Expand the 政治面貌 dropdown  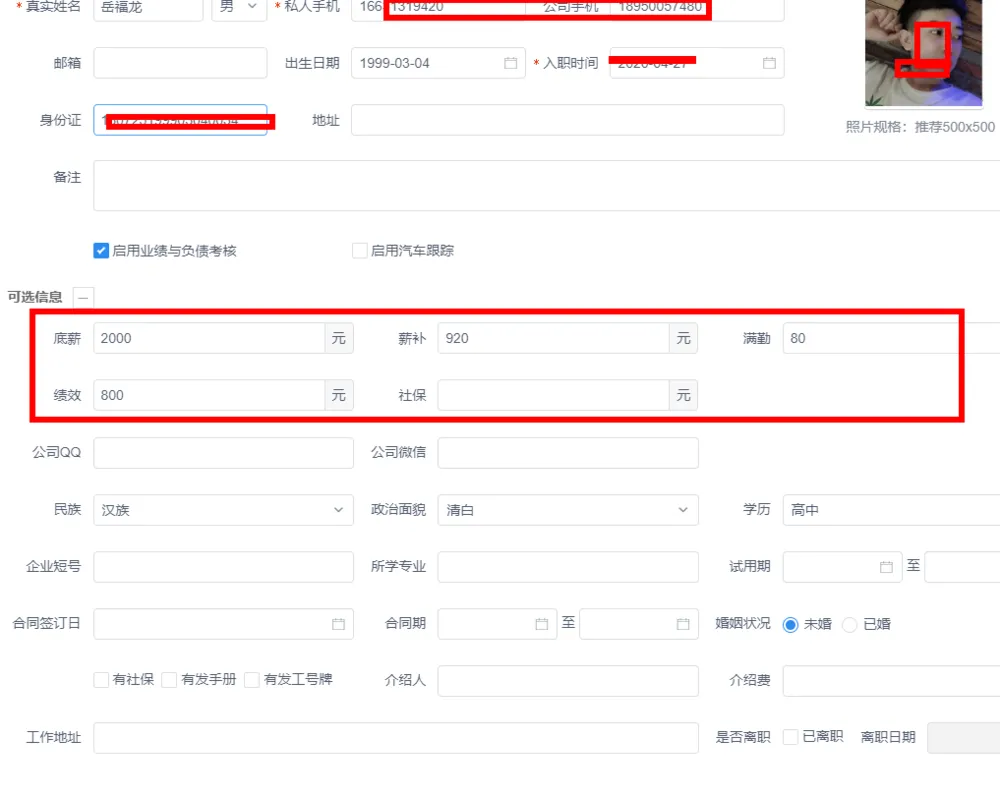[x=567, y=510]
